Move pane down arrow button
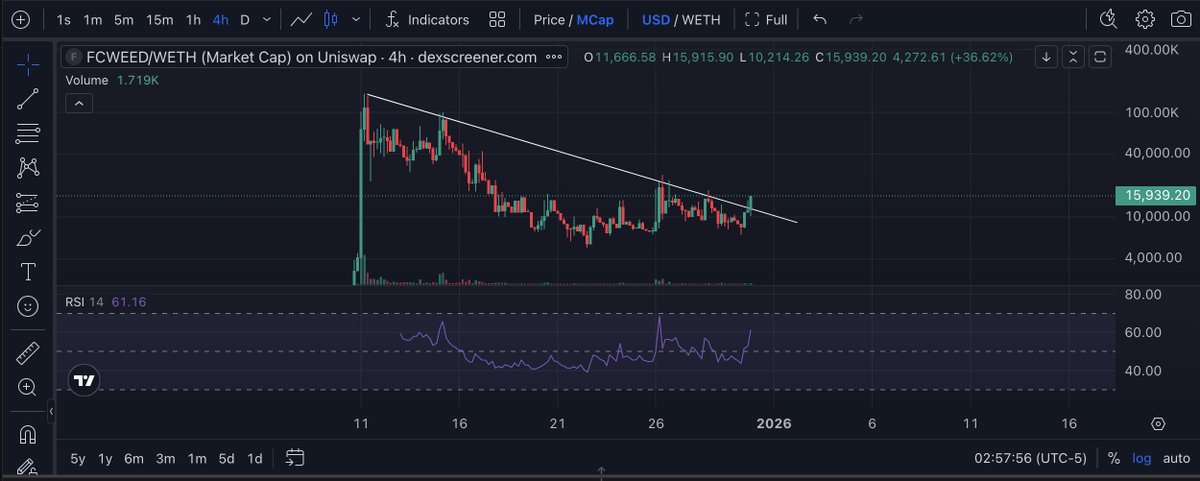Screen dimensions: 1200x481 coord(1045,57)
